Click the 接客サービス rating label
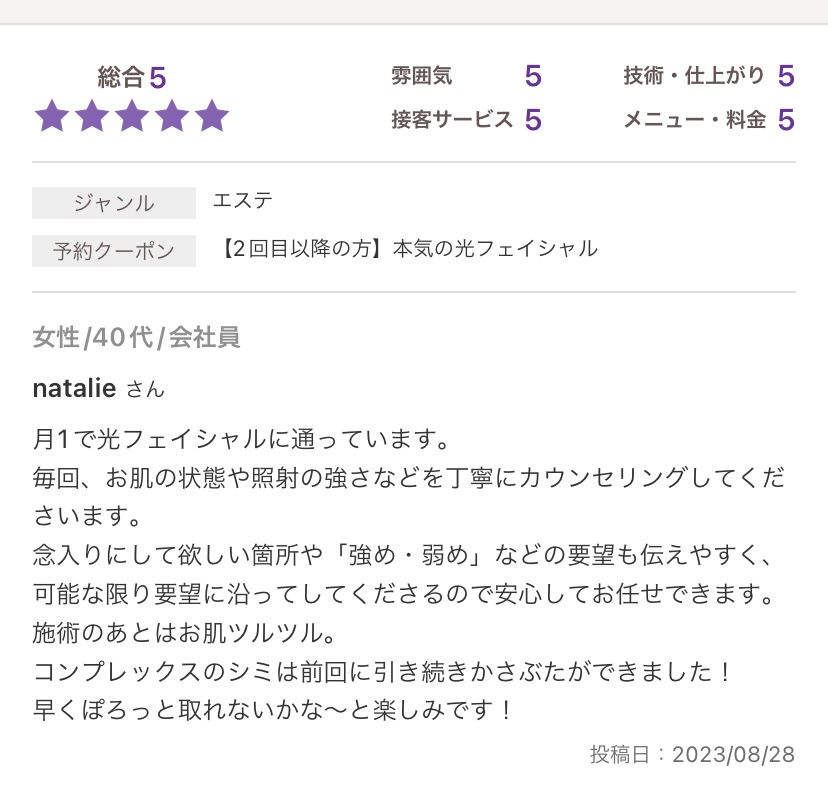Viewport: 828px width, 788px height. tap(452, 119)
